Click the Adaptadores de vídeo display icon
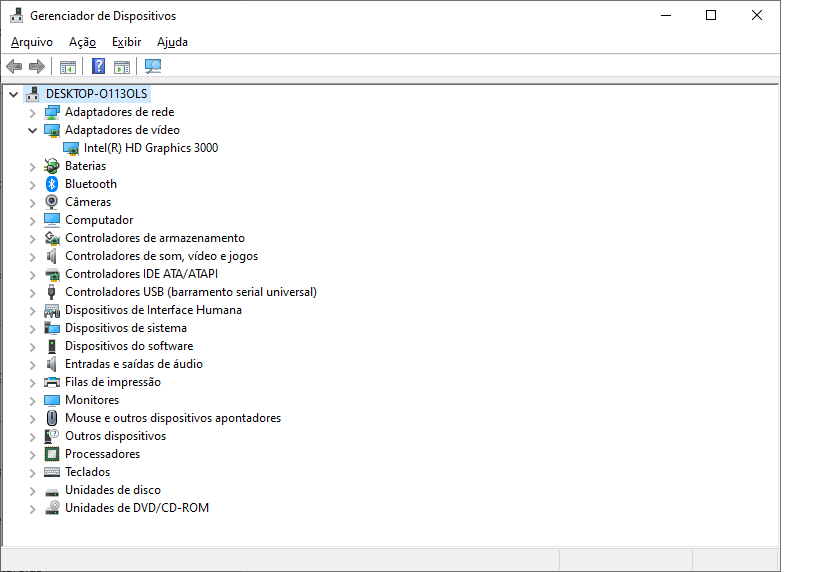This screenshot has width=819, height=572. click(x=52, y=130)
